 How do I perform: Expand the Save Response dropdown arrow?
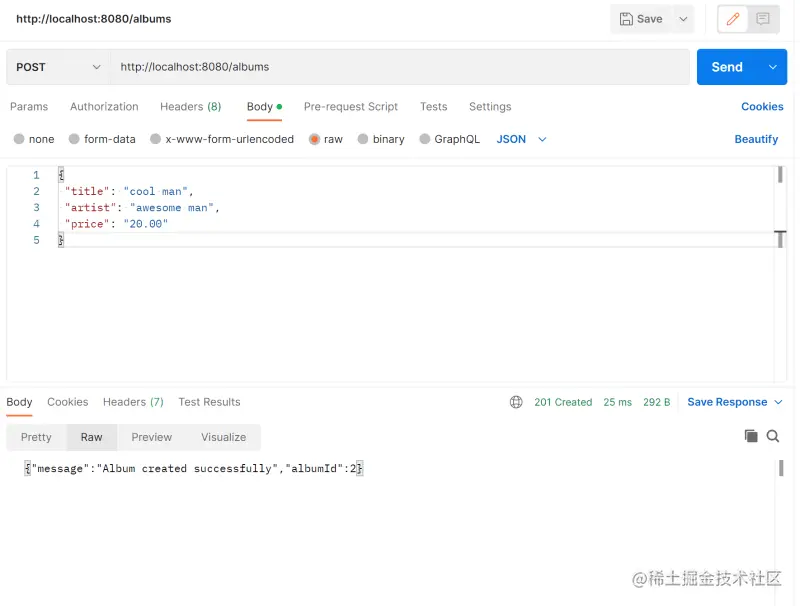pyautogui.click(x=779, y=402)
